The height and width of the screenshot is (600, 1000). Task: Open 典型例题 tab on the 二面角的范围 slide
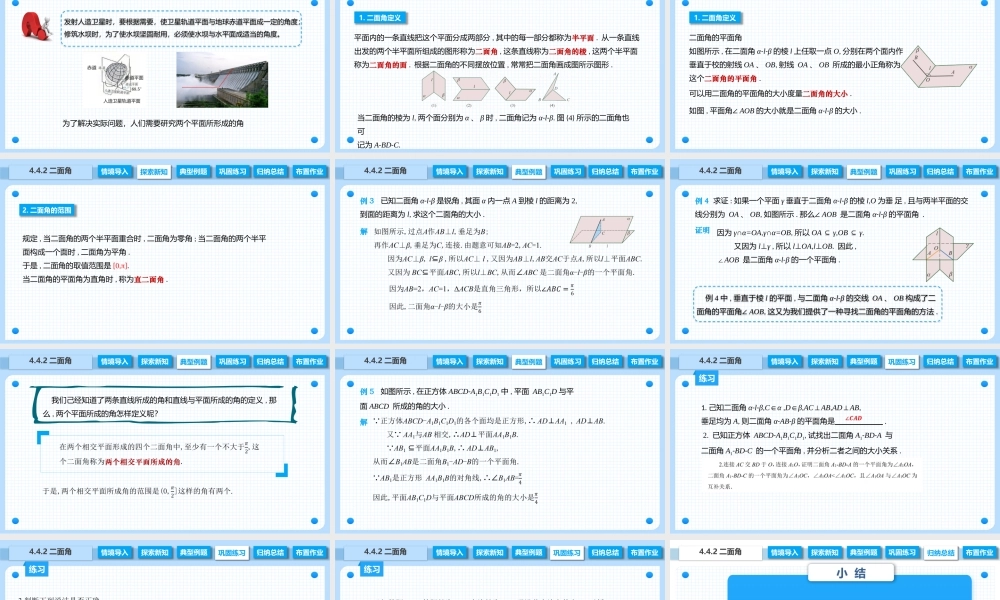click(x=193, y=172)
